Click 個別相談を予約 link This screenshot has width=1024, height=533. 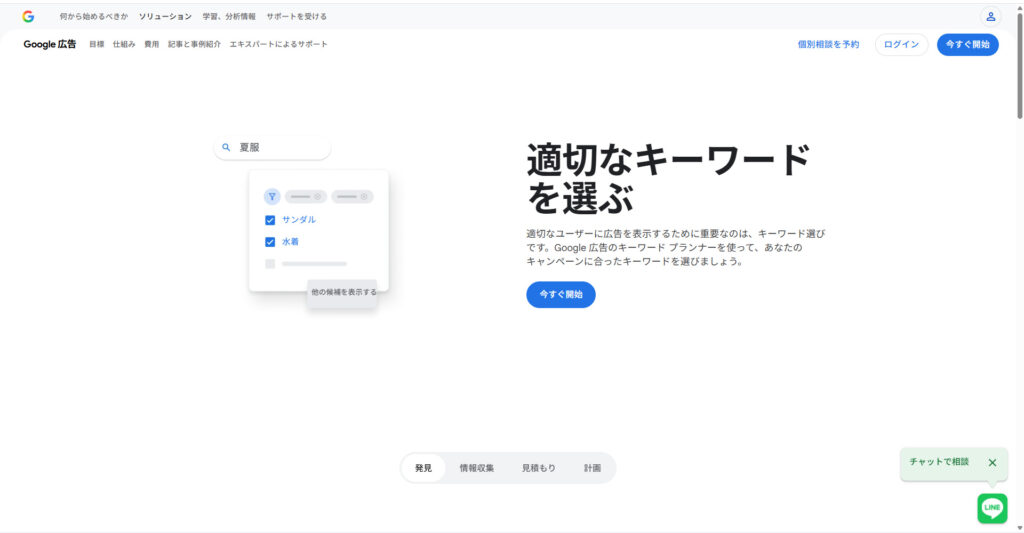(828, 44)
